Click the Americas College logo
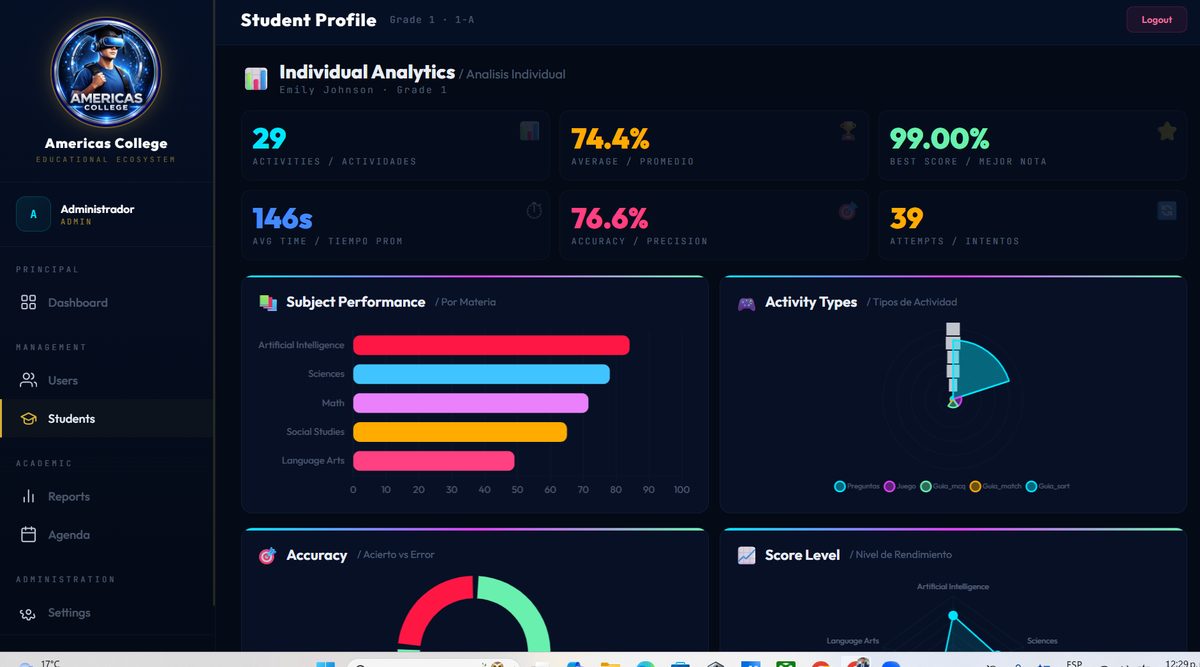This screenshot has height=667, width=1200. coord(106,73)
